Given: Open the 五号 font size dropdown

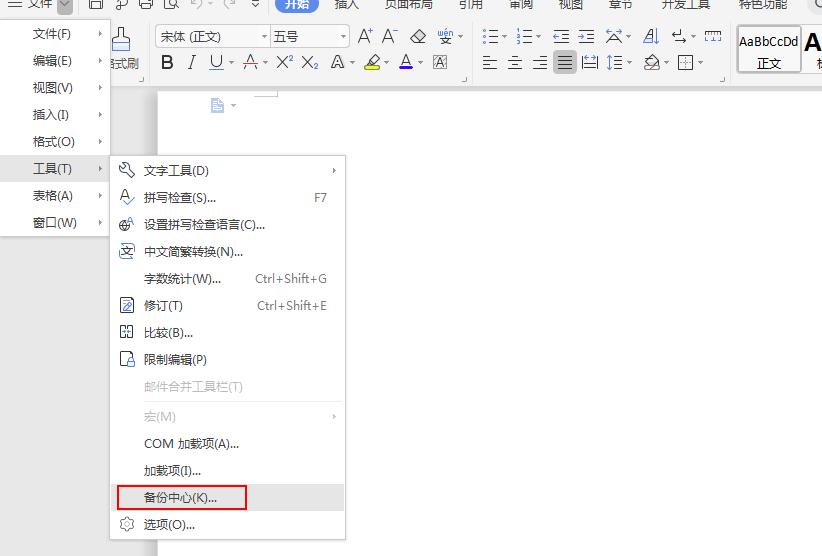Looking at the screenshot, I should [343, 37].
